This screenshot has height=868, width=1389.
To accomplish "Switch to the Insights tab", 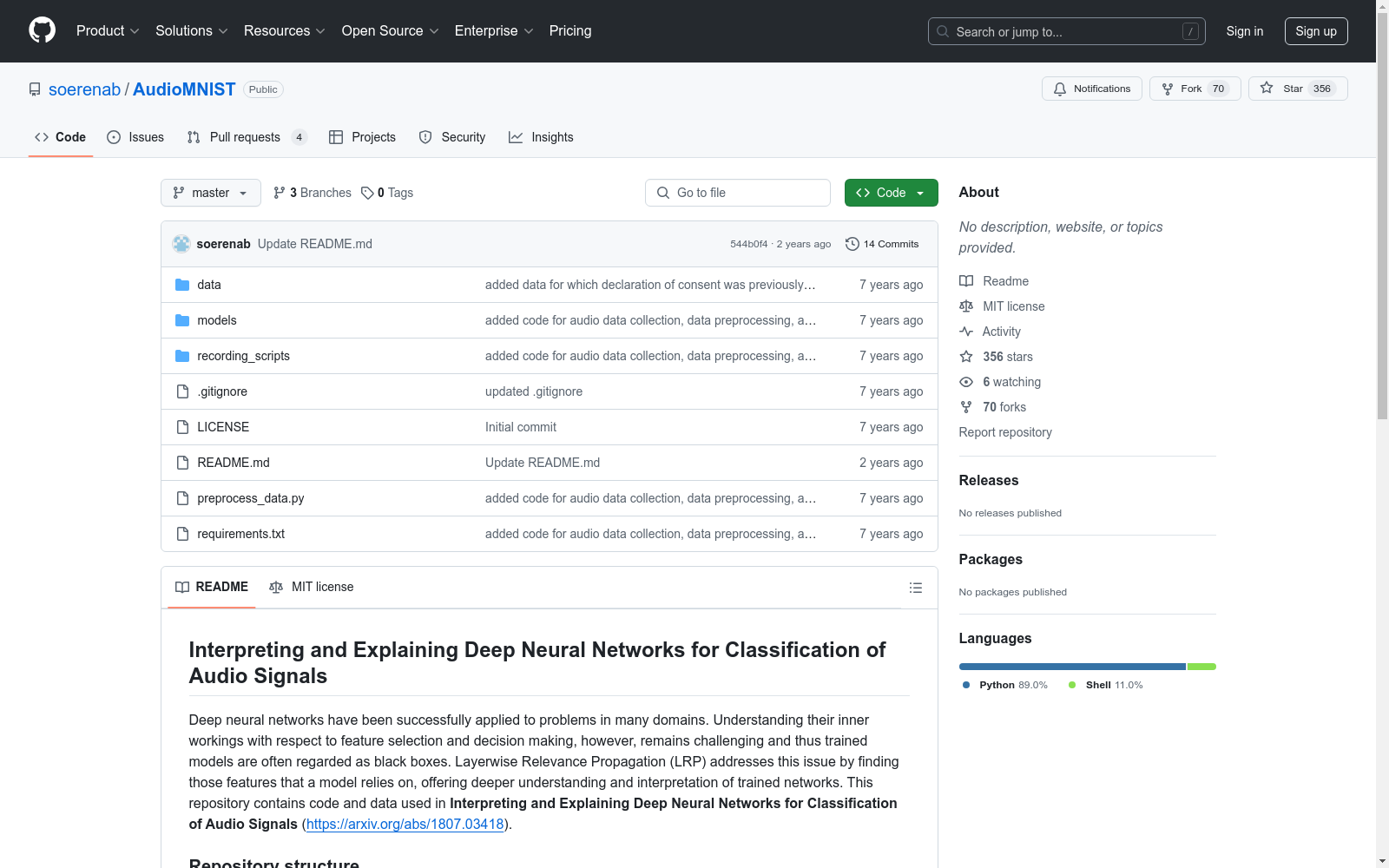I will [541, 137].
